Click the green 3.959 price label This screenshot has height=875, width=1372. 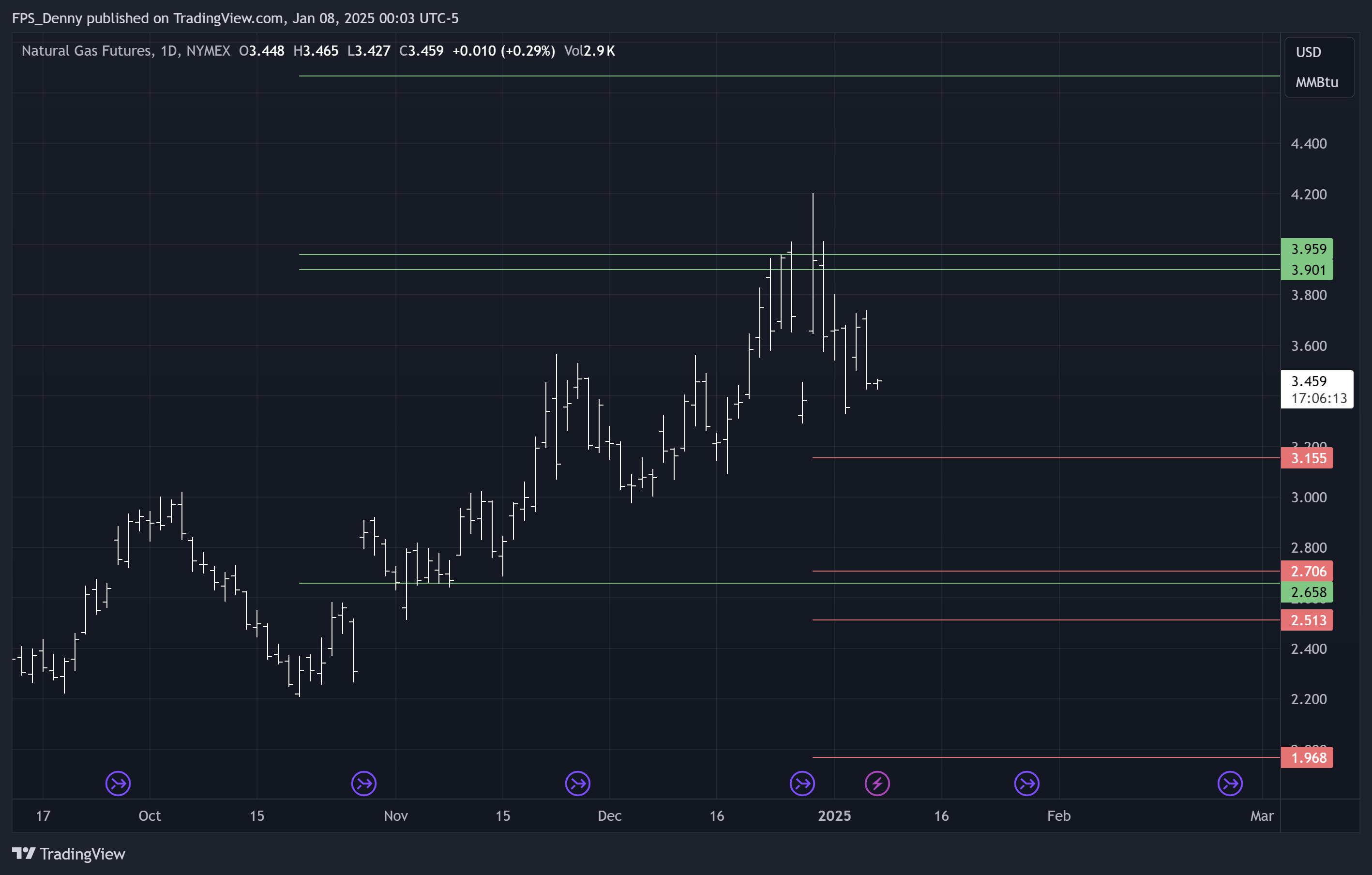[1307, 249]
